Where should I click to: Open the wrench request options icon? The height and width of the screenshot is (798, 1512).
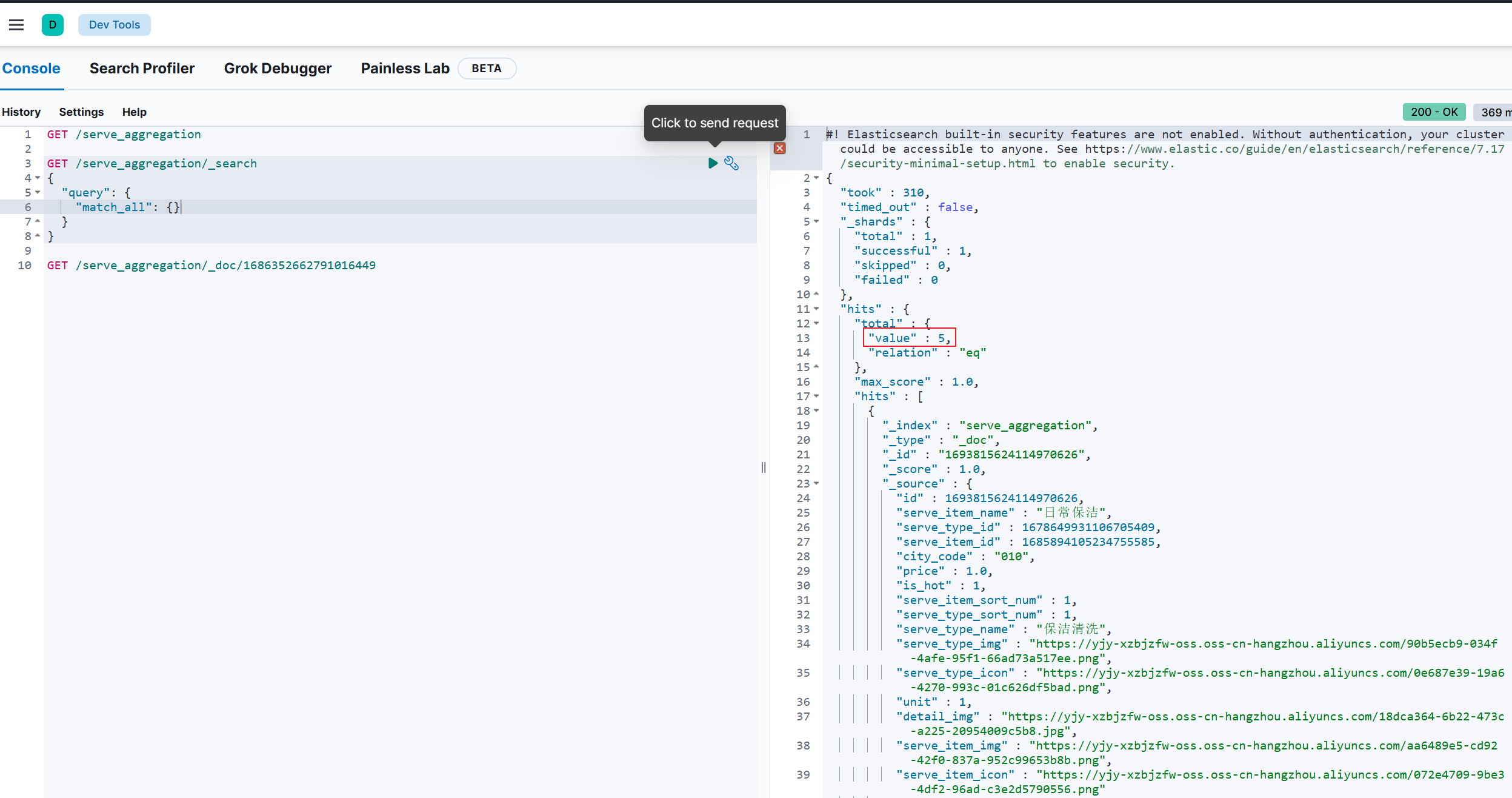pyautogui.click(x=731, y=163)
